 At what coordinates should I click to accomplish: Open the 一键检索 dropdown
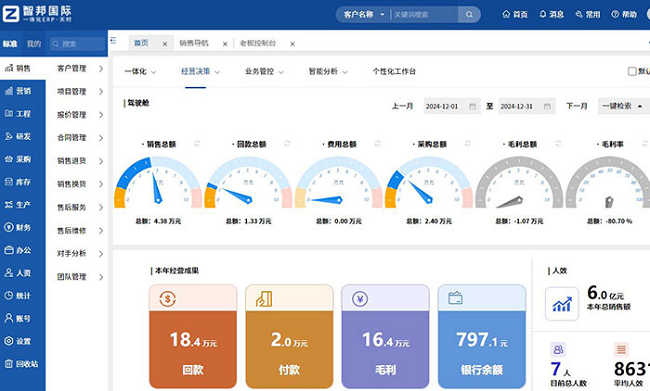click(622, 106)
